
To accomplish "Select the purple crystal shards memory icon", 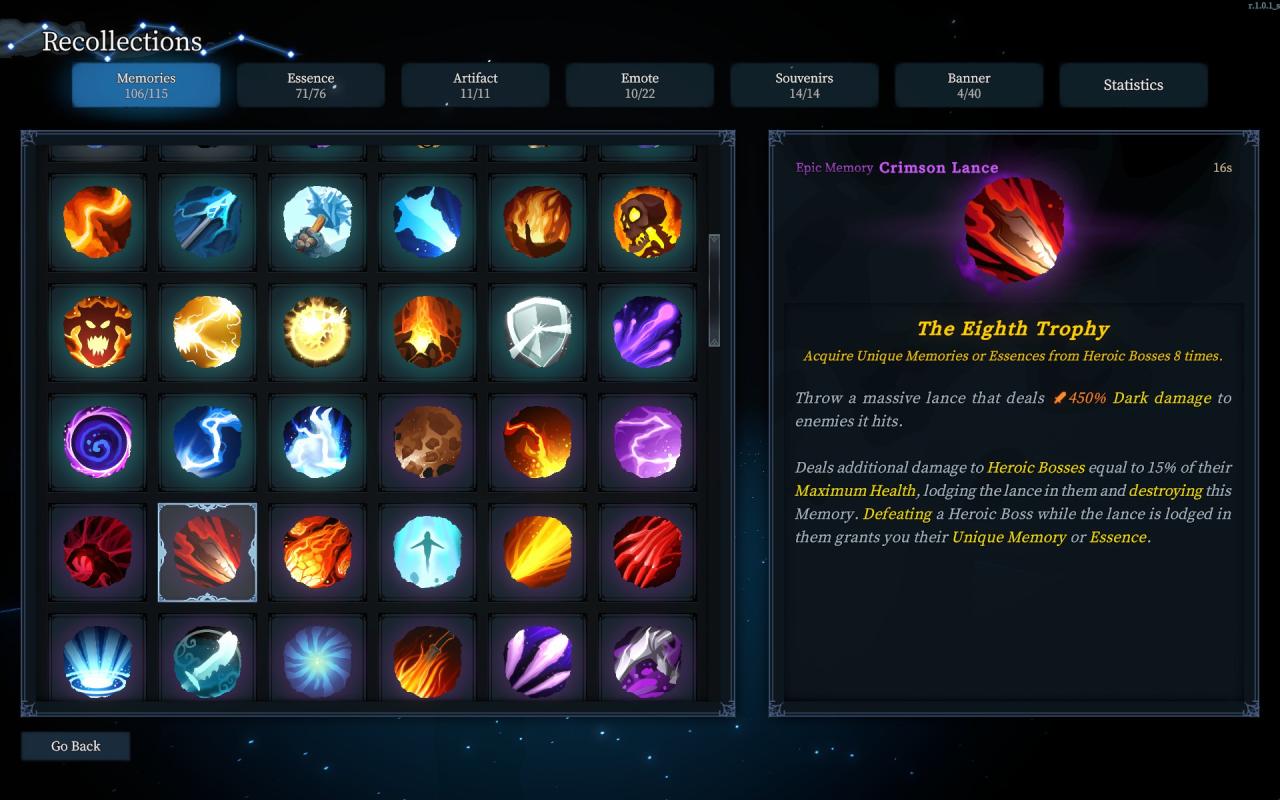I will [537, 660].
